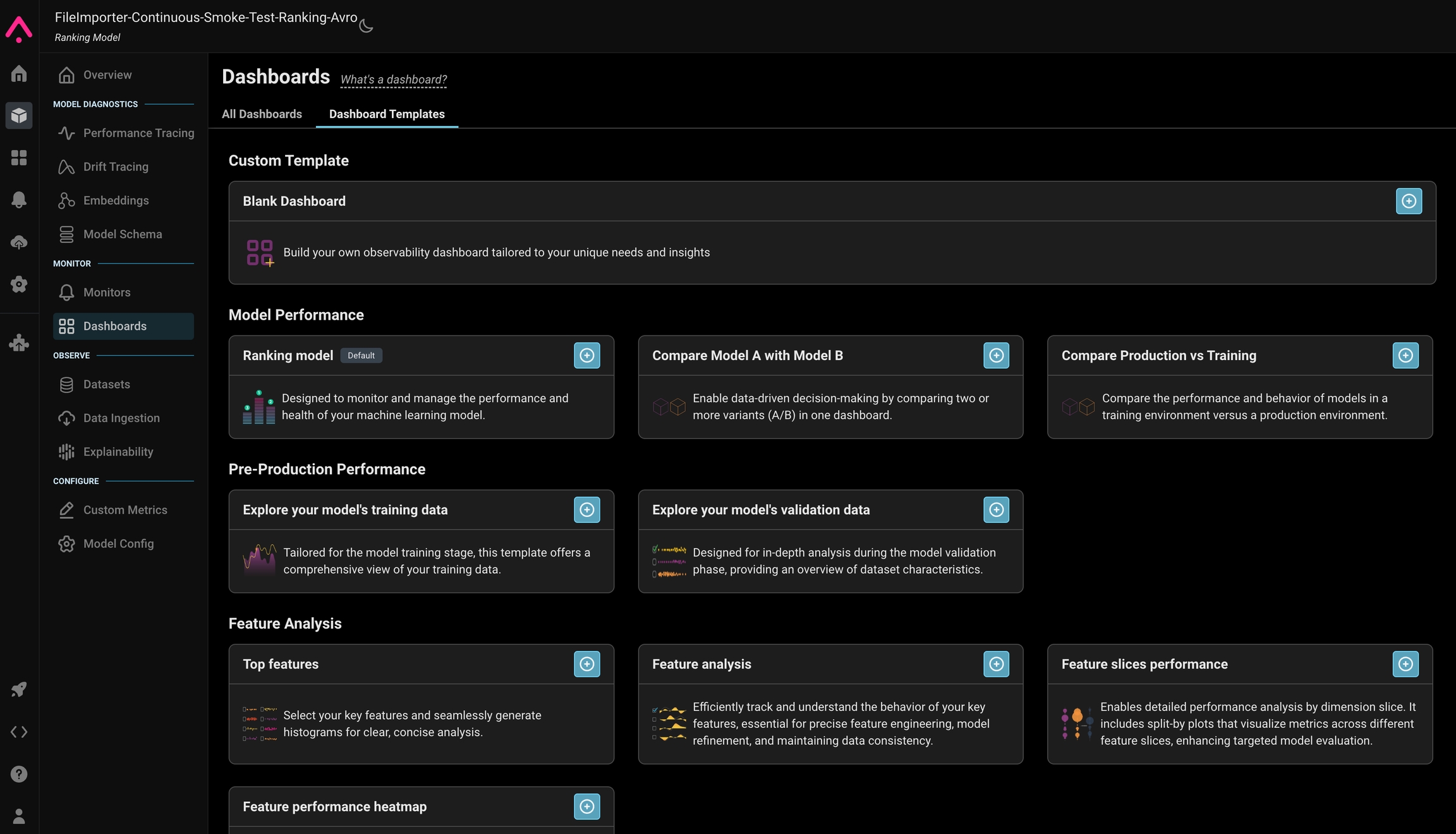1456x834 pixels.
Task: Add the Blank Dashboard template
Action: coord(1409,201)
